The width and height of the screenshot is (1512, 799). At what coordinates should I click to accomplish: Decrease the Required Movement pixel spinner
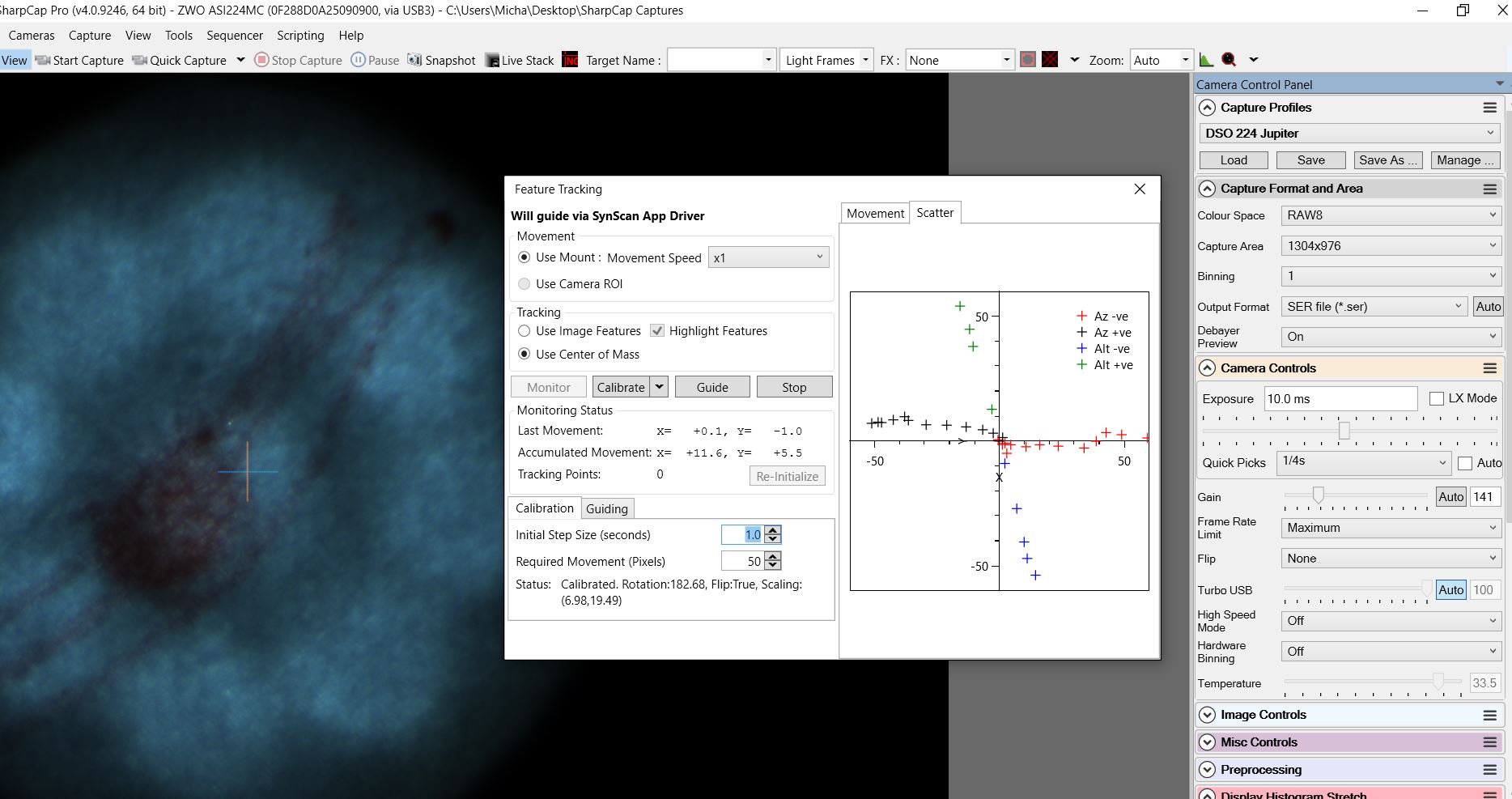click(x=773, y=566)
